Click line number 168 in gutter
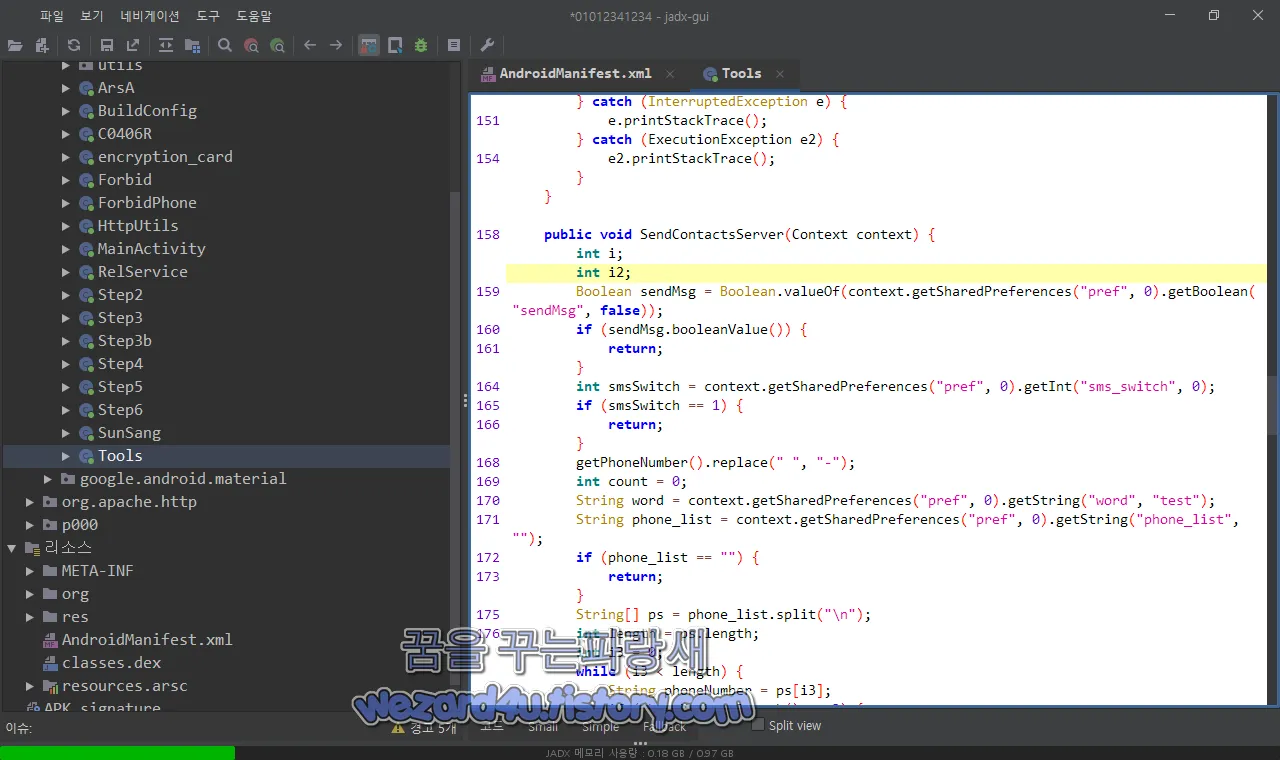The width and height of the screenshot is (1280, 760). pyautogui.click(x=488, y=463)
